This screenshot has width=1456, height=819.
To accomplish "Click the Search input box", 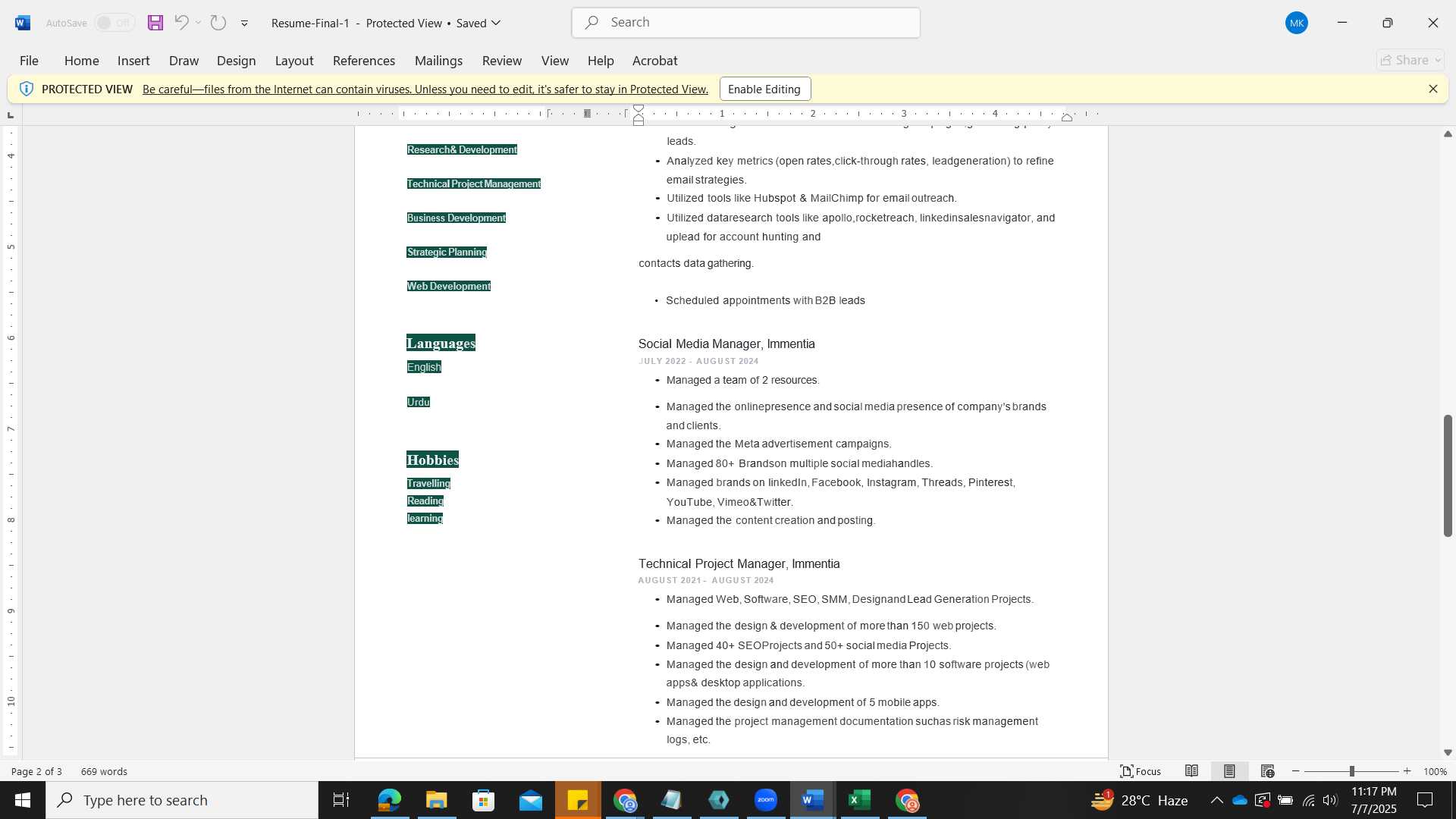I will pos(746,23).
